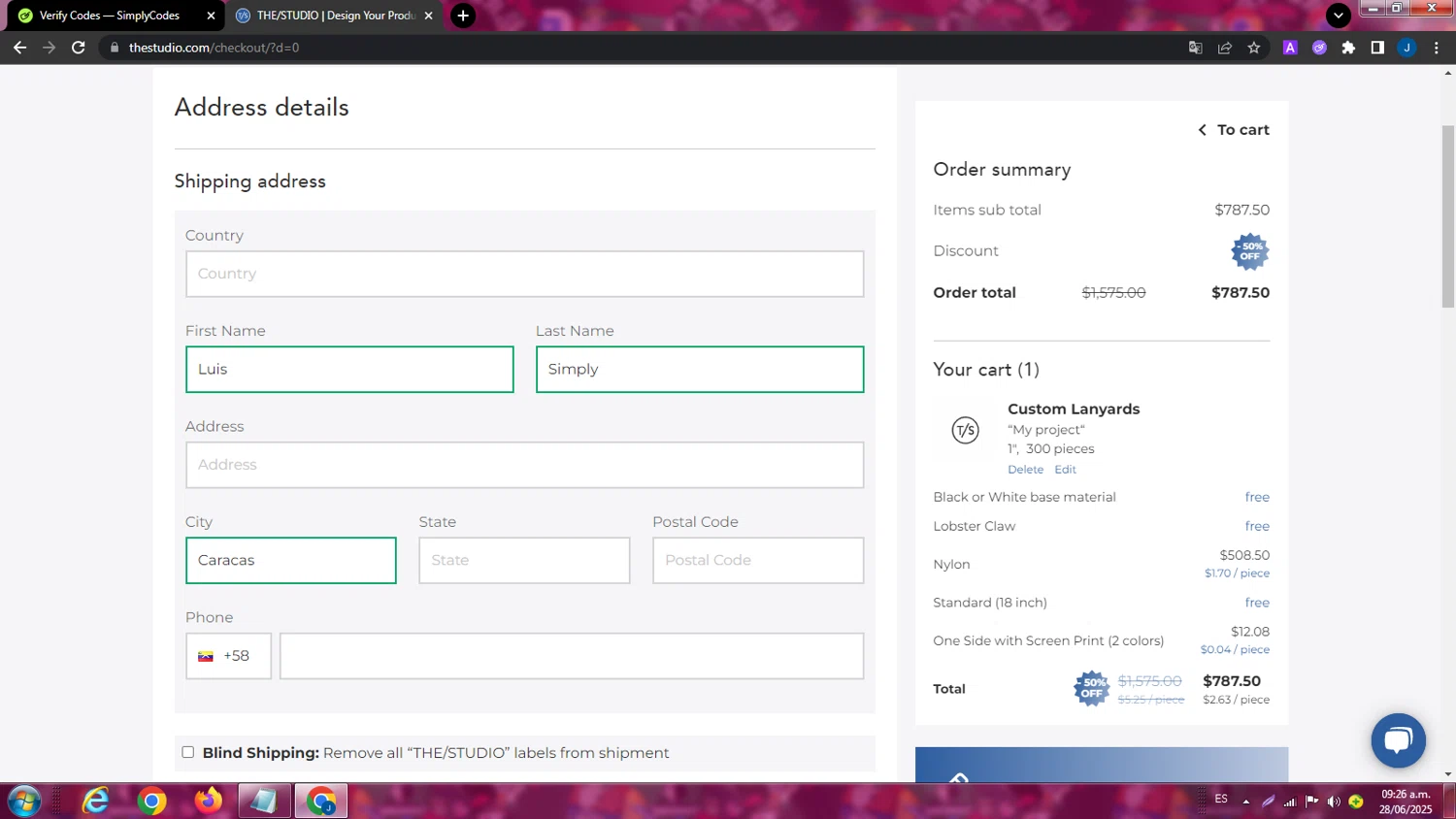This screenshot has height=819, width=1456.
Task: Click the First Name field
Action: click(349, 369)
